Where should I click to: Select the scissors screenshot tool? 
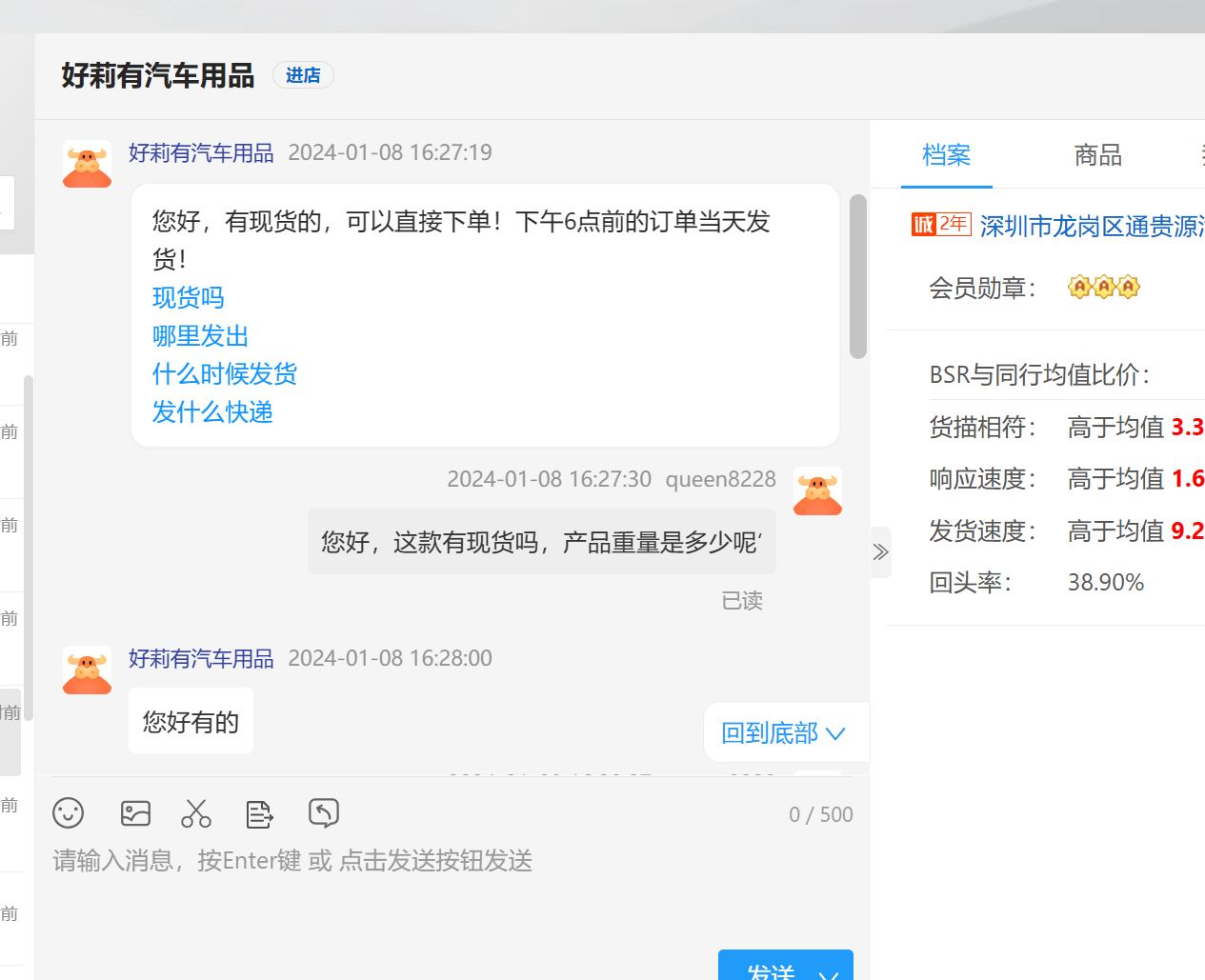point(196,813)
